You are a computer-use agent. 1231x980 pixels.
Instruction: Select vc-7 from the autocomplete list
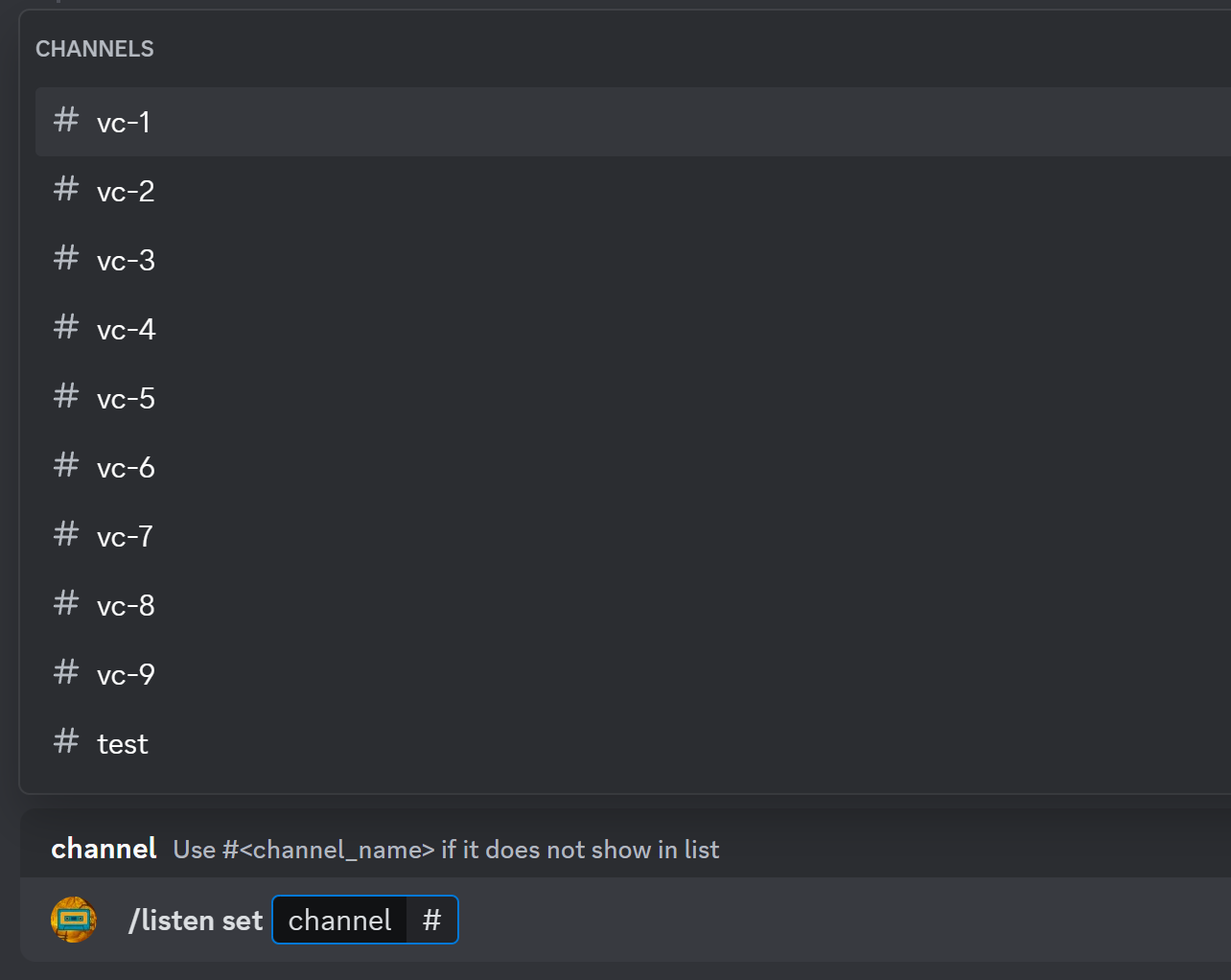[x=125, y=537]
